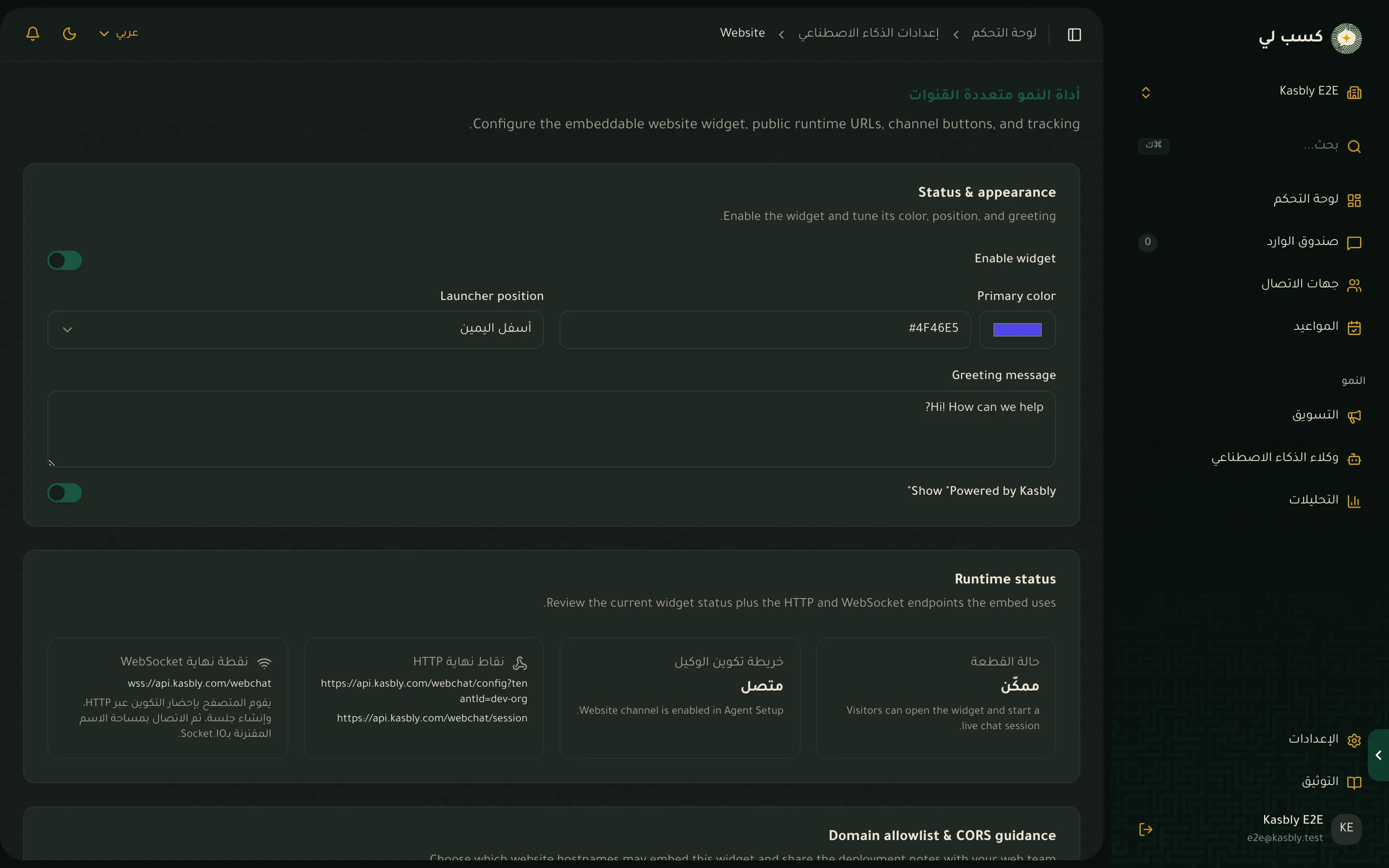Toggle the sidebar panel icon
Image resolution: width=1389 pixels, height=868 pixels.
(x=1074, y=34)
